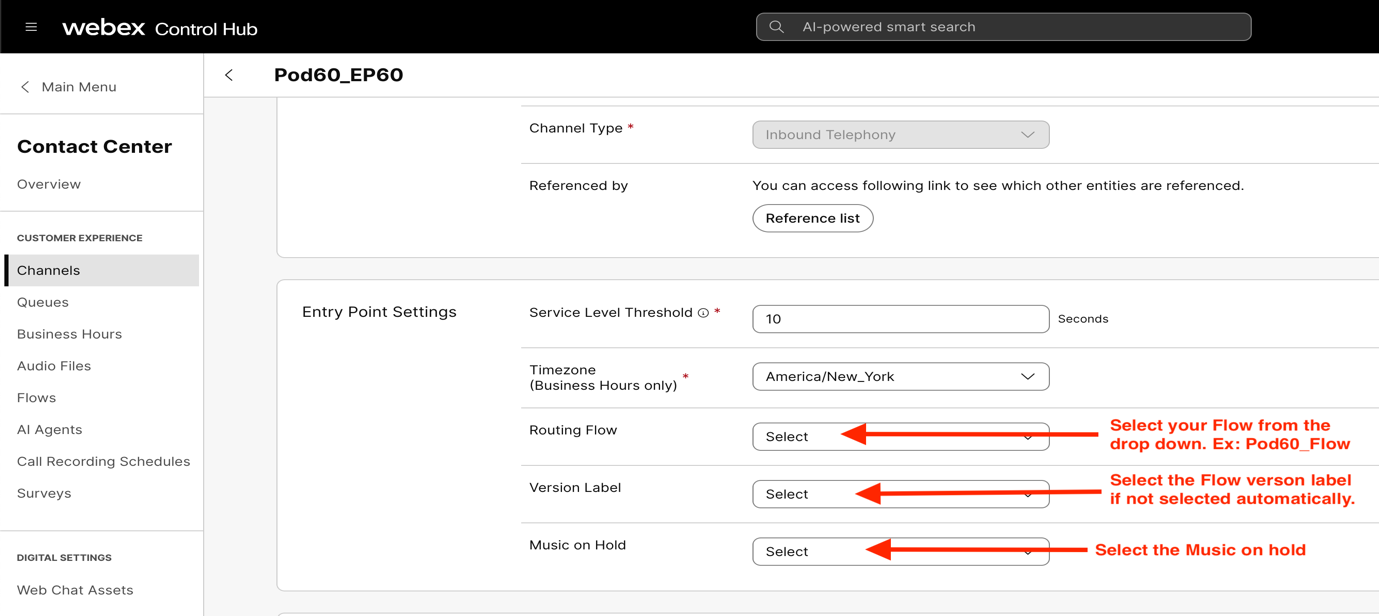Click the webex Control Hub logo
The width and height of the screenshot is (1379, 616).
[x=160, y=28]
